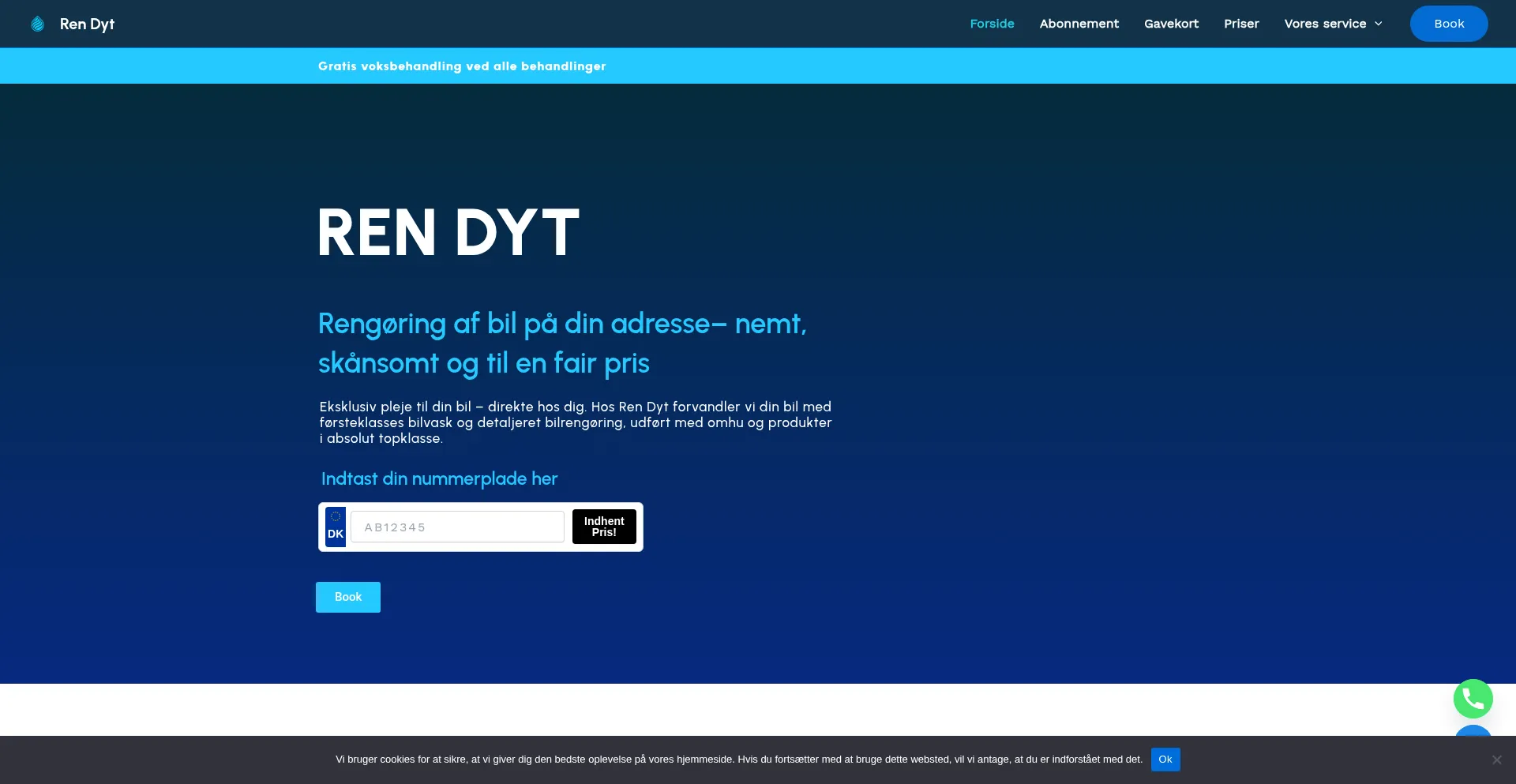Viewport: 1516px width, 784px height.
Task: Click the Indtast din nummerplade her label
Action: pyautogui.click(x=439, y=479)
